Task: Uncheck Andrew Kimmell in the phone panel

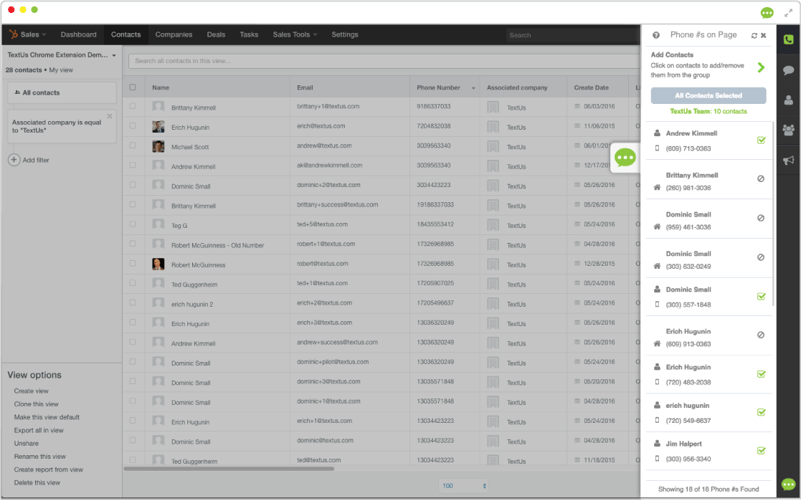Action: [761, 140]
